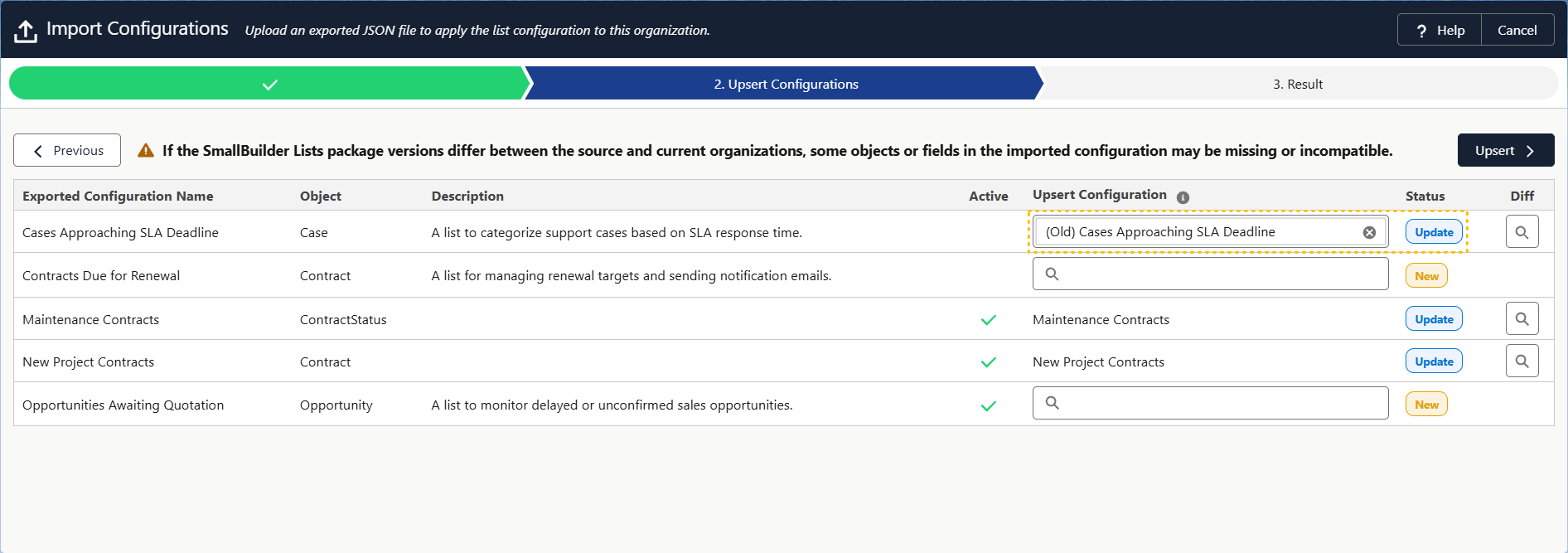Open diff for Cases Approaching SLA Deadline
The image size is (1568, 553).
(x=1522, y=232)
